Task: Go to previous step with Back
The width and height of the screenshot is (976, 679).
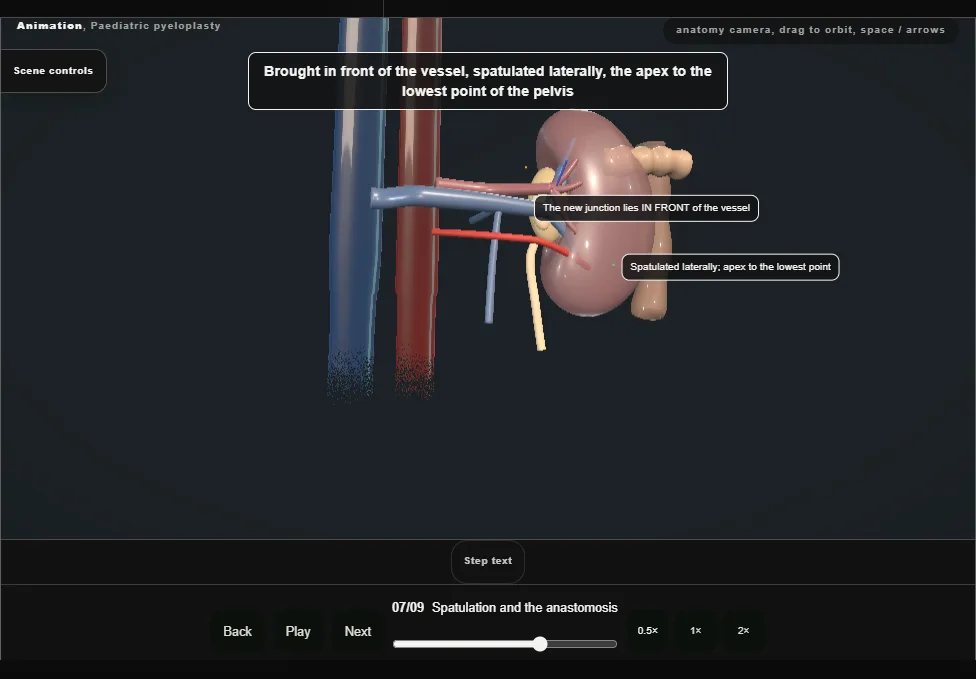Action: click(x=237, y=632)
